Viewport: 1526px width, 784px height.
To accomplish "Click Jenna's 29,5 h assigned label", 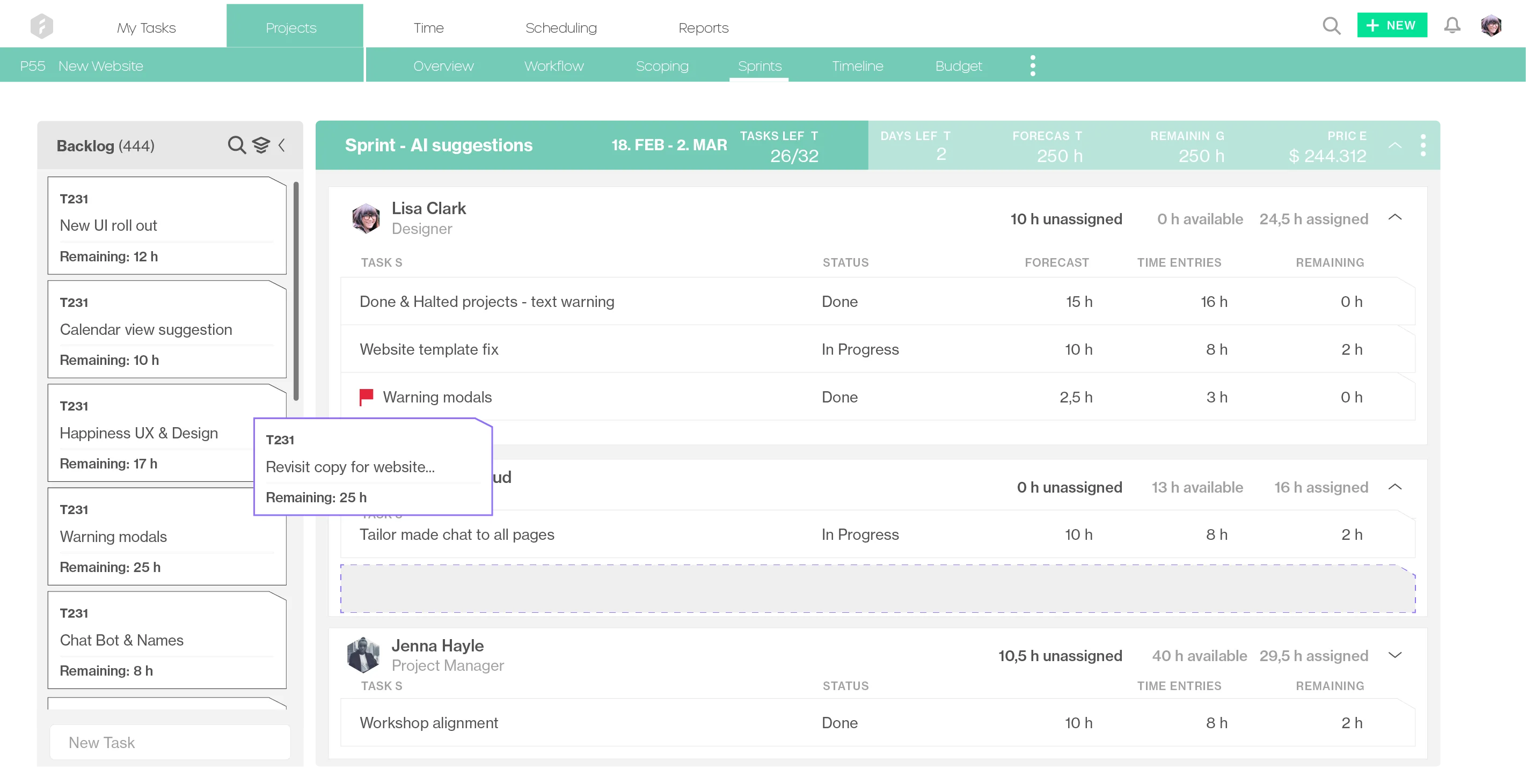I will (1313, 656).
